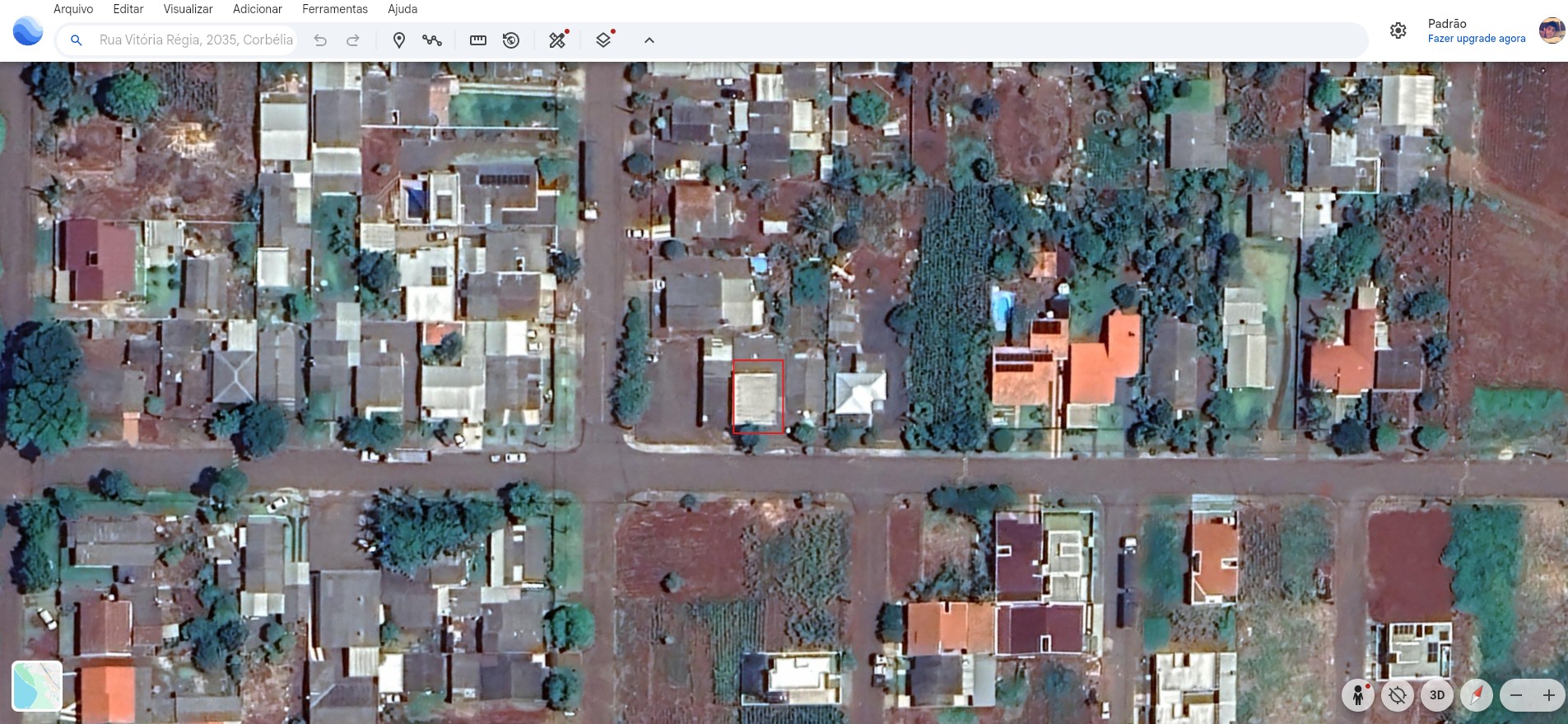Open the Ferramentas menu
Viewport: 1568px width, 724px height.
point(335,9)
